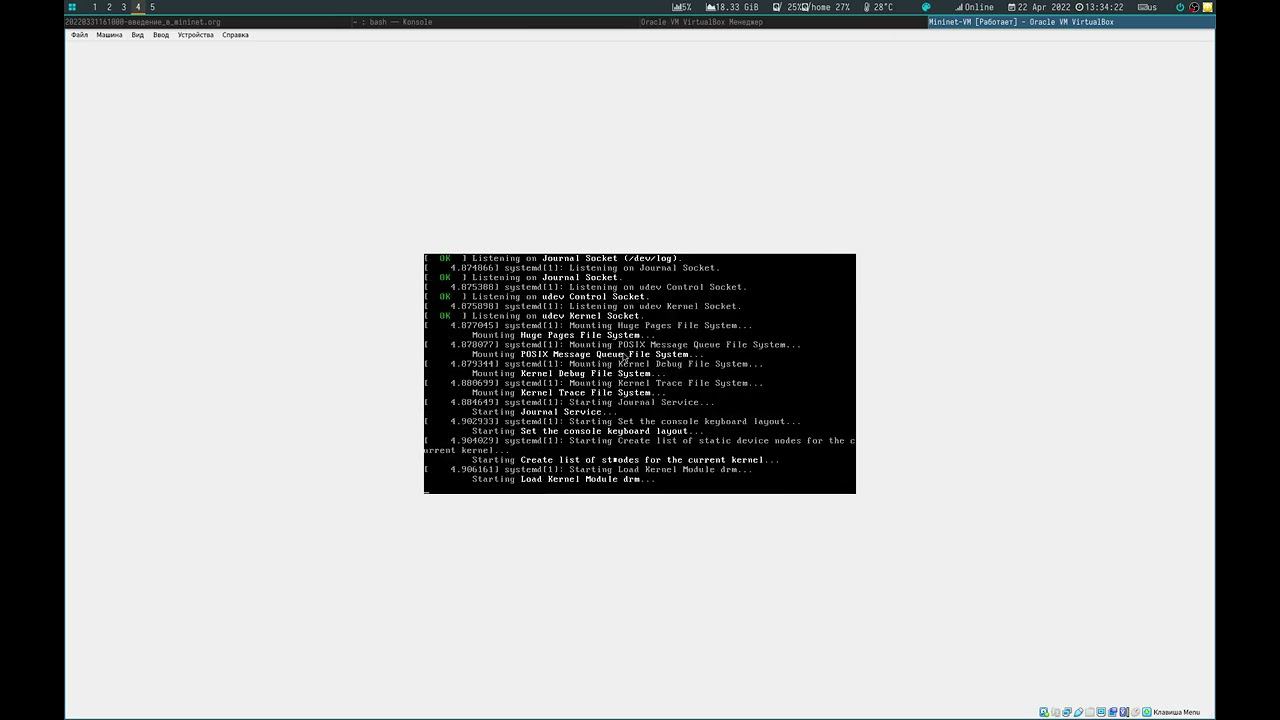Click the red-black round tray icon
Image resolution: width=1280 pixels, height=720 pixels.
pyautogui.click(x=1194, y=7)
